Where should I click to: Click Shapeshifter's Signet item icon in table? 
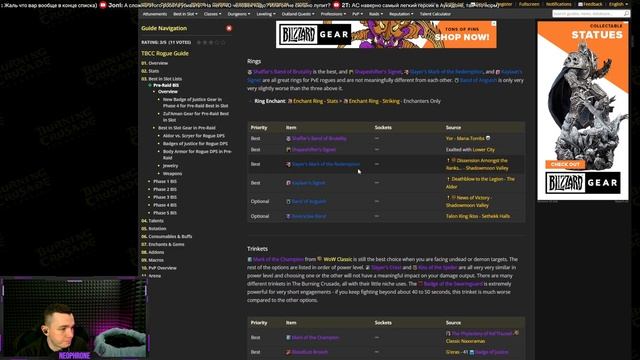[x=288, y=150]
